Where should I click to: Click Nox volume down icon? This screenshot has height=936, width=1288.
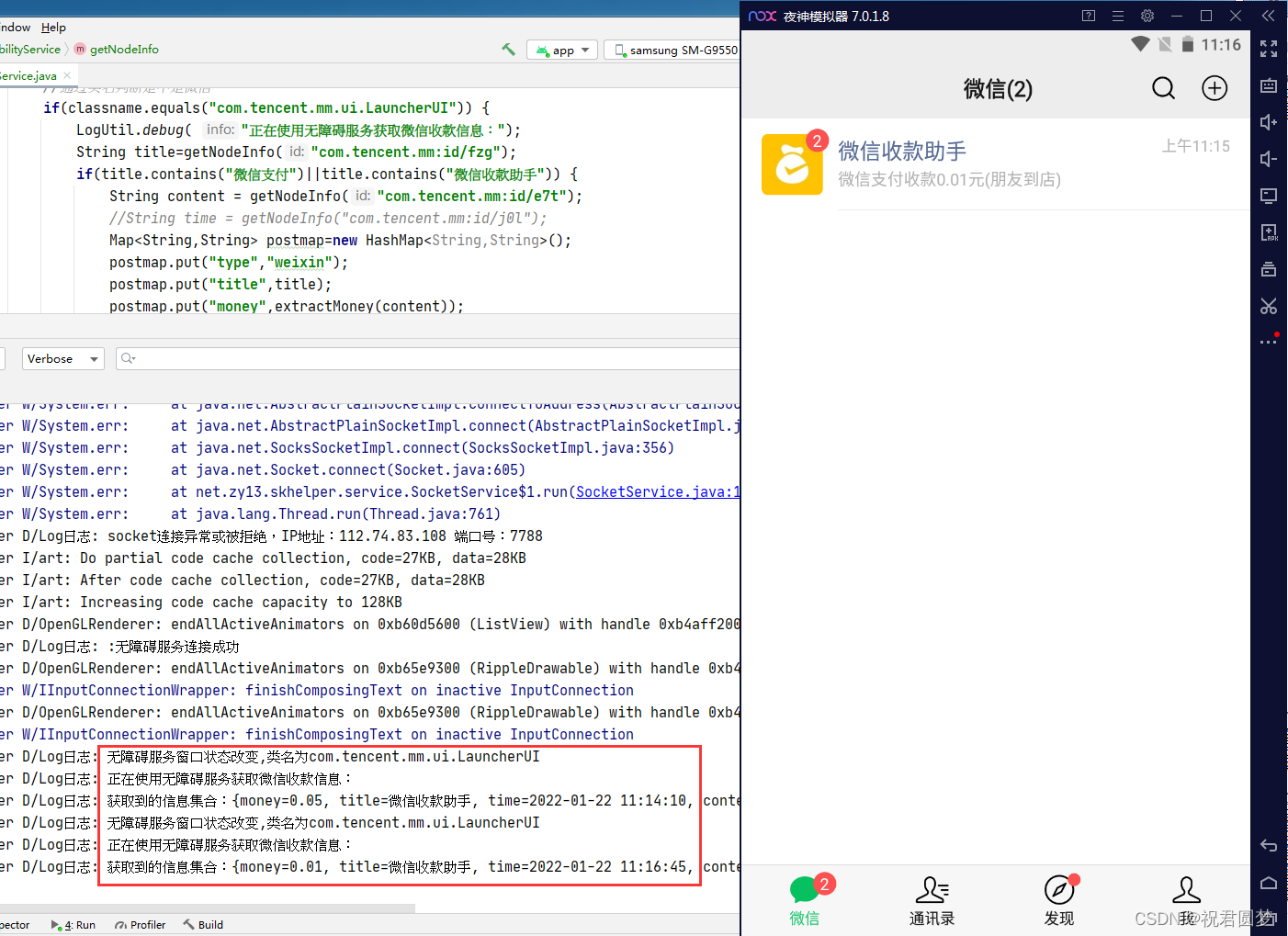[1269, 159]
